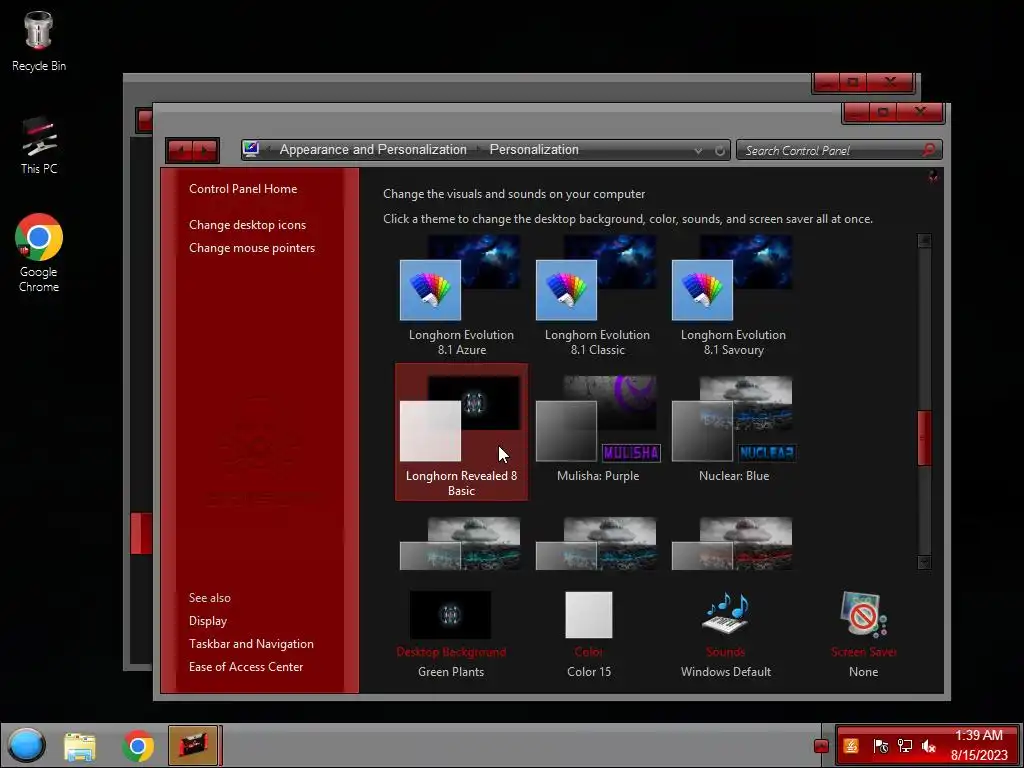1024x768 pixels.
Task: Click Appearance and Personalization breadcrumb
Action: point(373,150)
